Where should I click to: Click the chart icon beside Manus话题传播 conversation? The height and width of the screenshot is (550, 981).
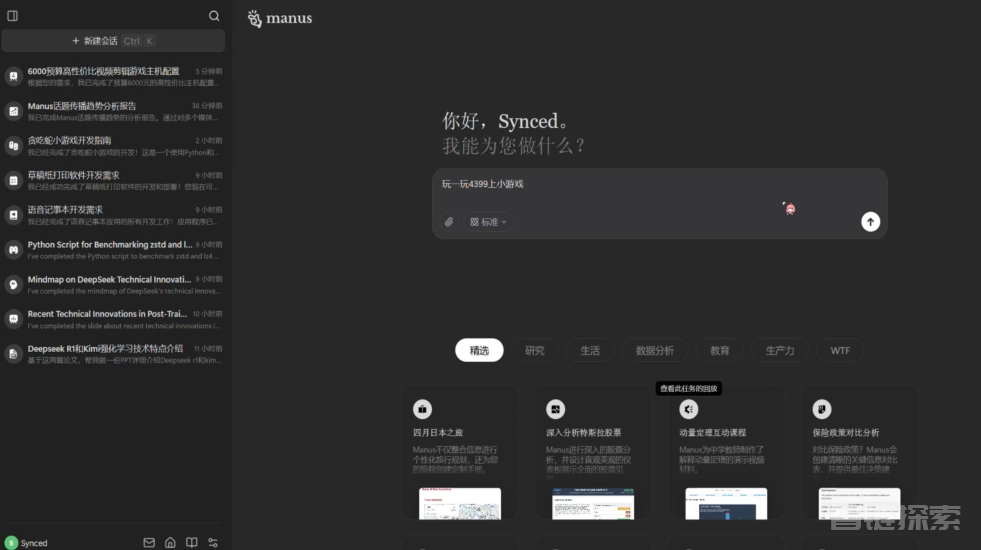[13, 111]
